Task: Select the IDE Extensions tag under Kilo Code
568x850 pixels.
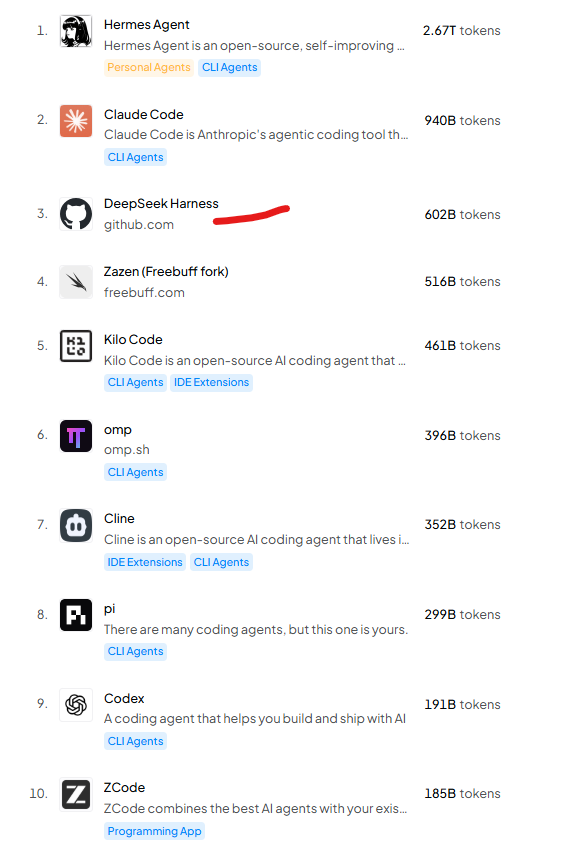Action: tap(211, 383)
